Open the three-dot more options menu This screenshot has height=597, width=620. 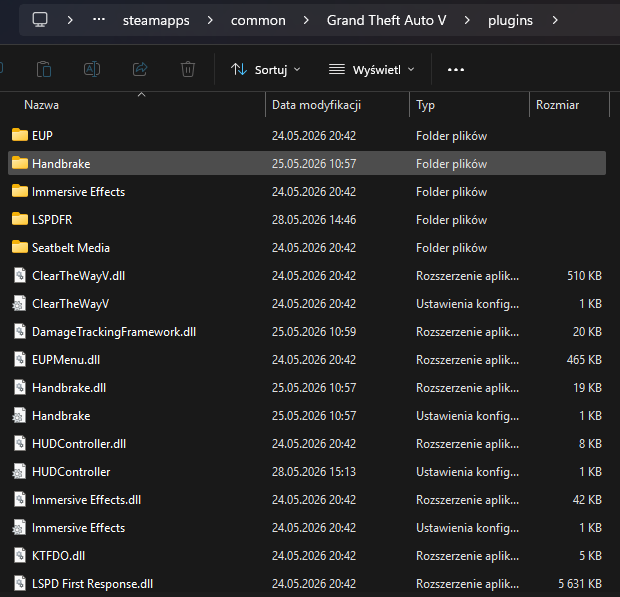456,70
